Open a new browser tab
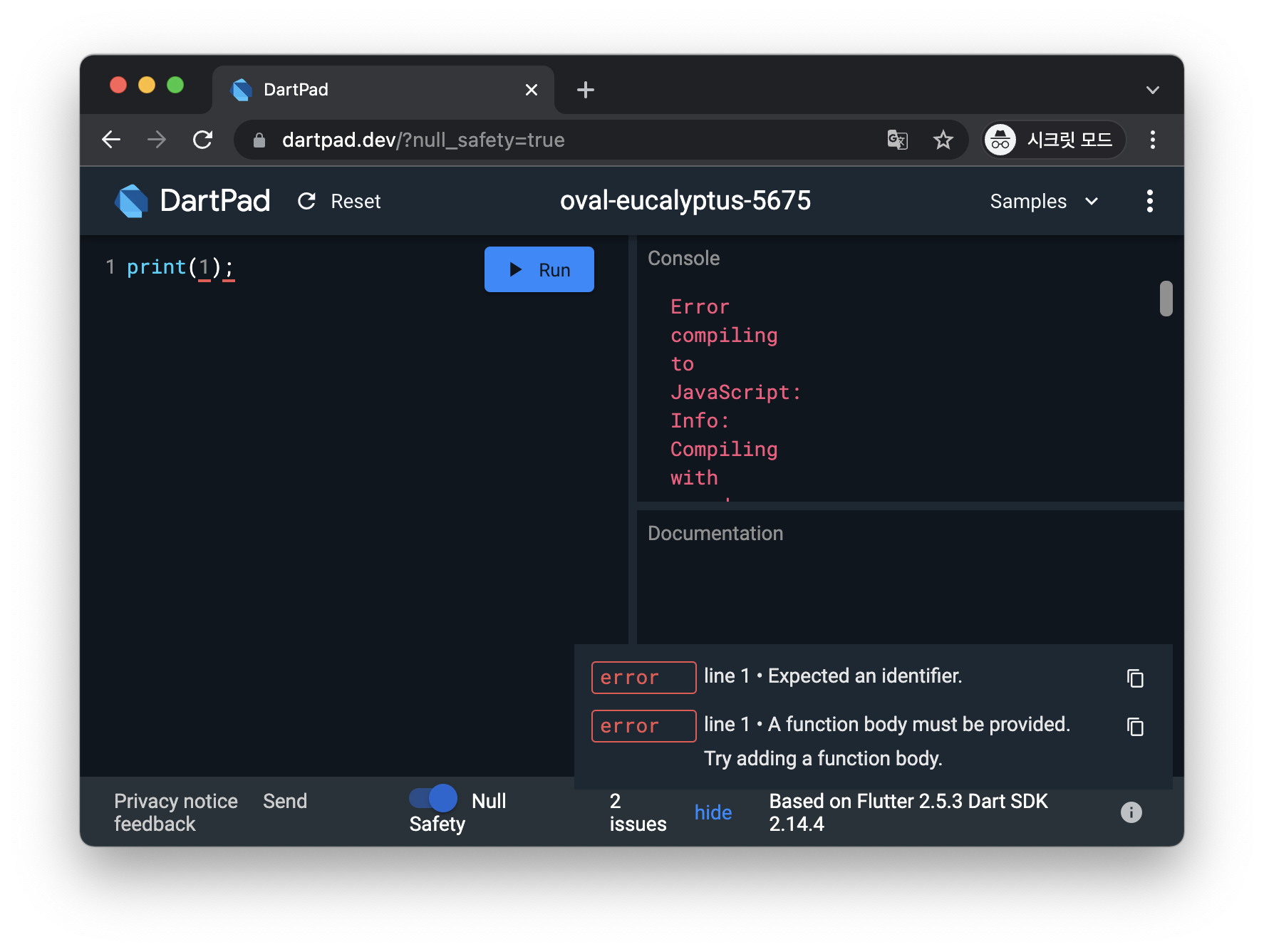This screenshot has width=1264, height=952. 586,90
